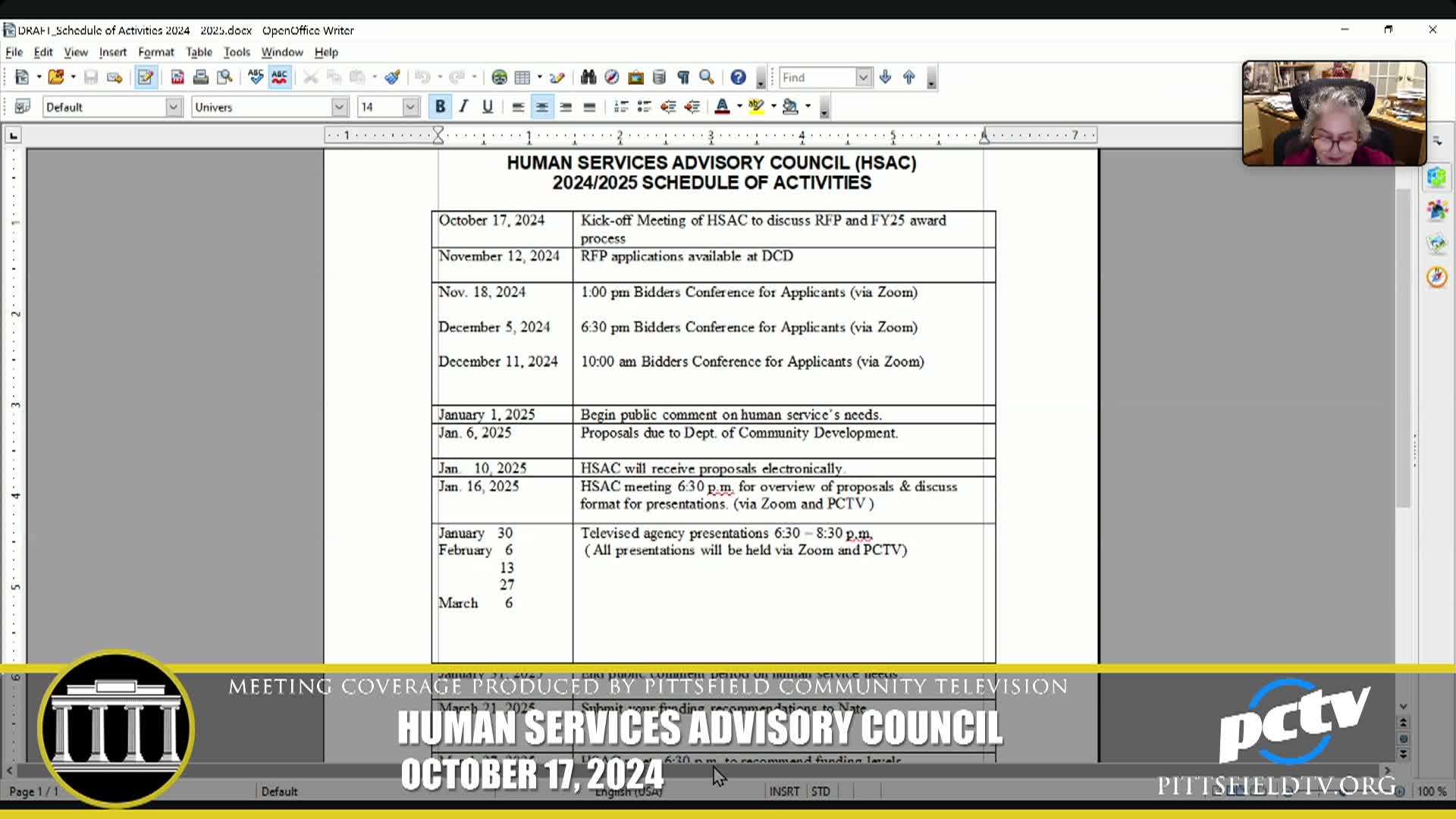Screen dimensions: 1456x819
Task: Click Find Previous up arrow
Action: click(x=909, y=77)
